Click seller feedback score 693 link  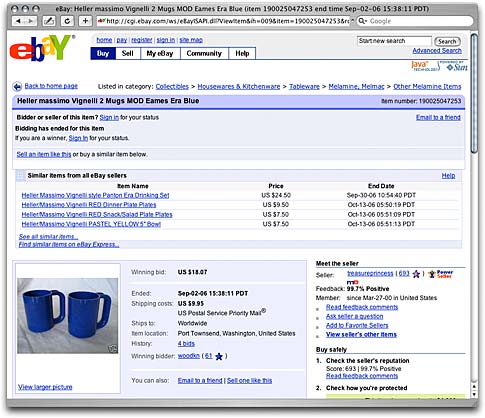(404, 273)
